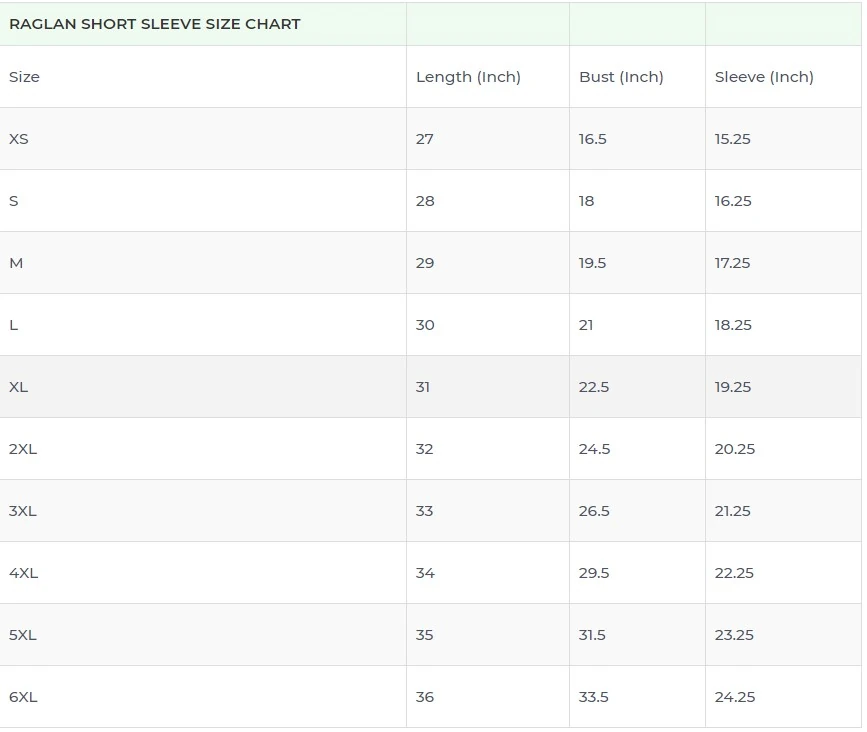
Task: Select the 4XL size row label
Action: 23,573
